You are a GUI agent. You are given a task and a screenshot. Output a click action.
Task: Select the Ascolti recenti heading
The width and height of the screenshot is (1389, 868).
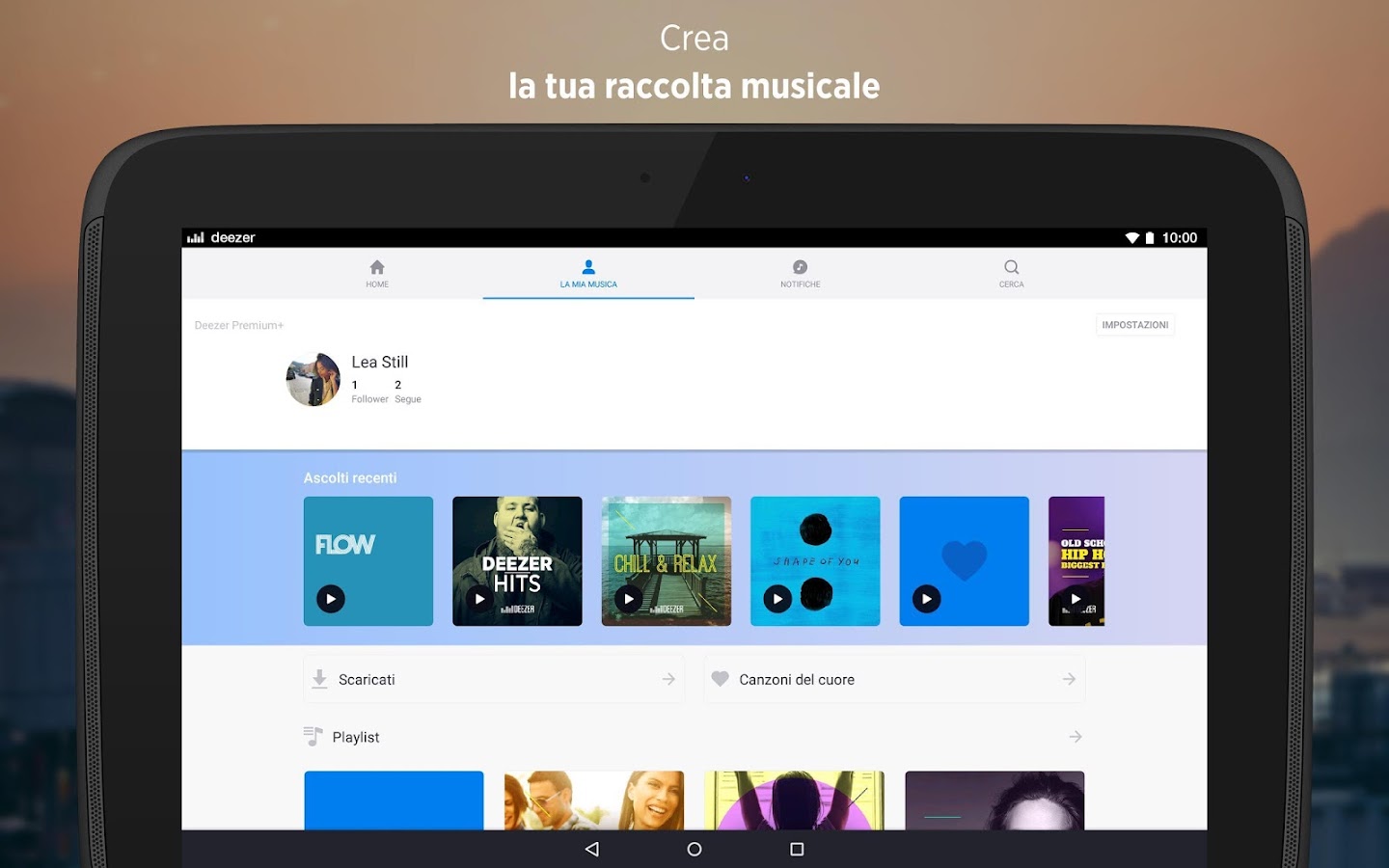350,477
